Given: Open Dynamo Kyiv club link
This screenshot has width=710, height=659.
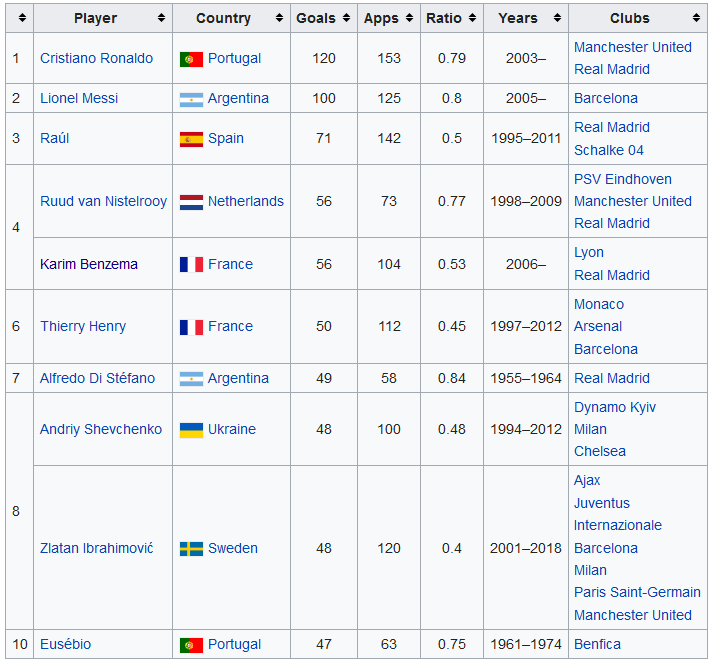Looking at the screenshot, I should [614, 407].
